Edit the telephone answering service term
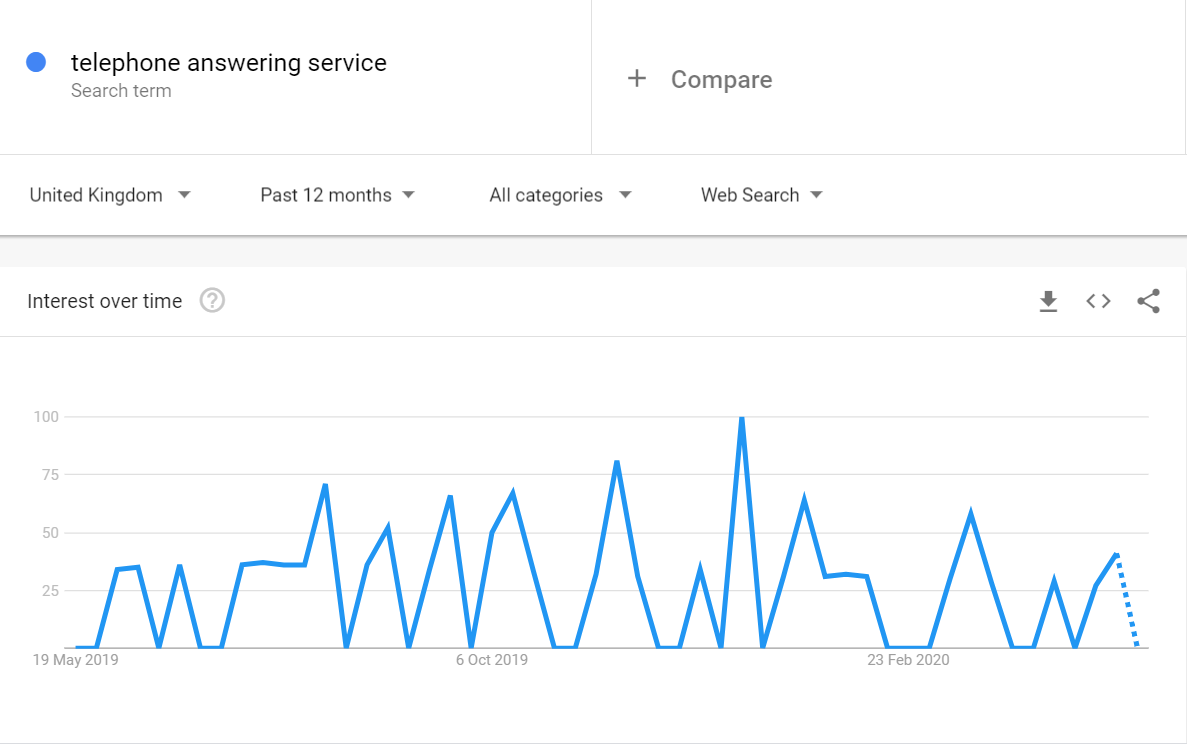Image resolution: width=1187 pixels, height=744 pixels. pyautogui.click(x=228, y=63)
